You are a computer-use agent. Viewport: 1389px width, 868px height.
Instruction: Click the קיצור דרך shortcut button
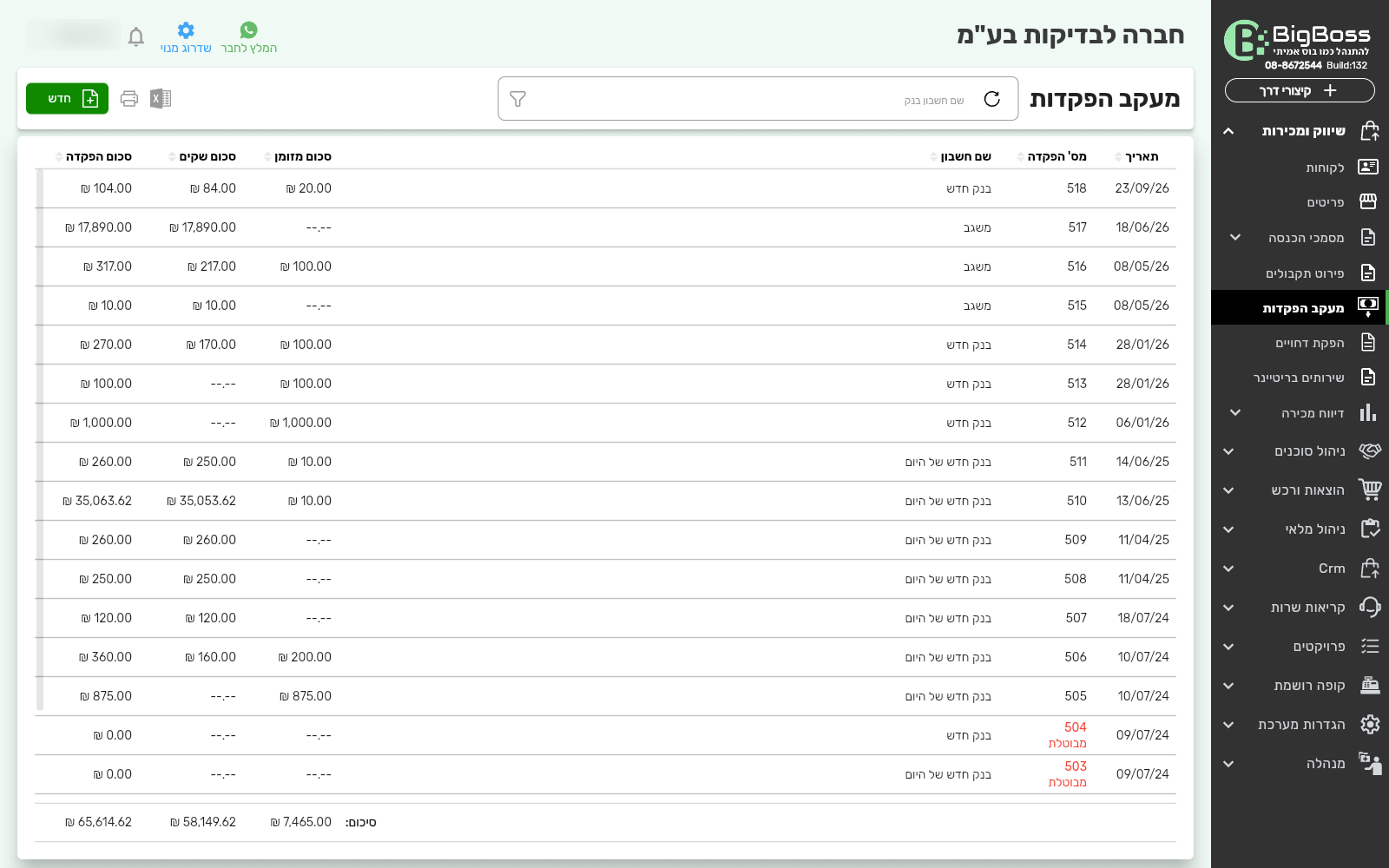(x=1300, y=90)
